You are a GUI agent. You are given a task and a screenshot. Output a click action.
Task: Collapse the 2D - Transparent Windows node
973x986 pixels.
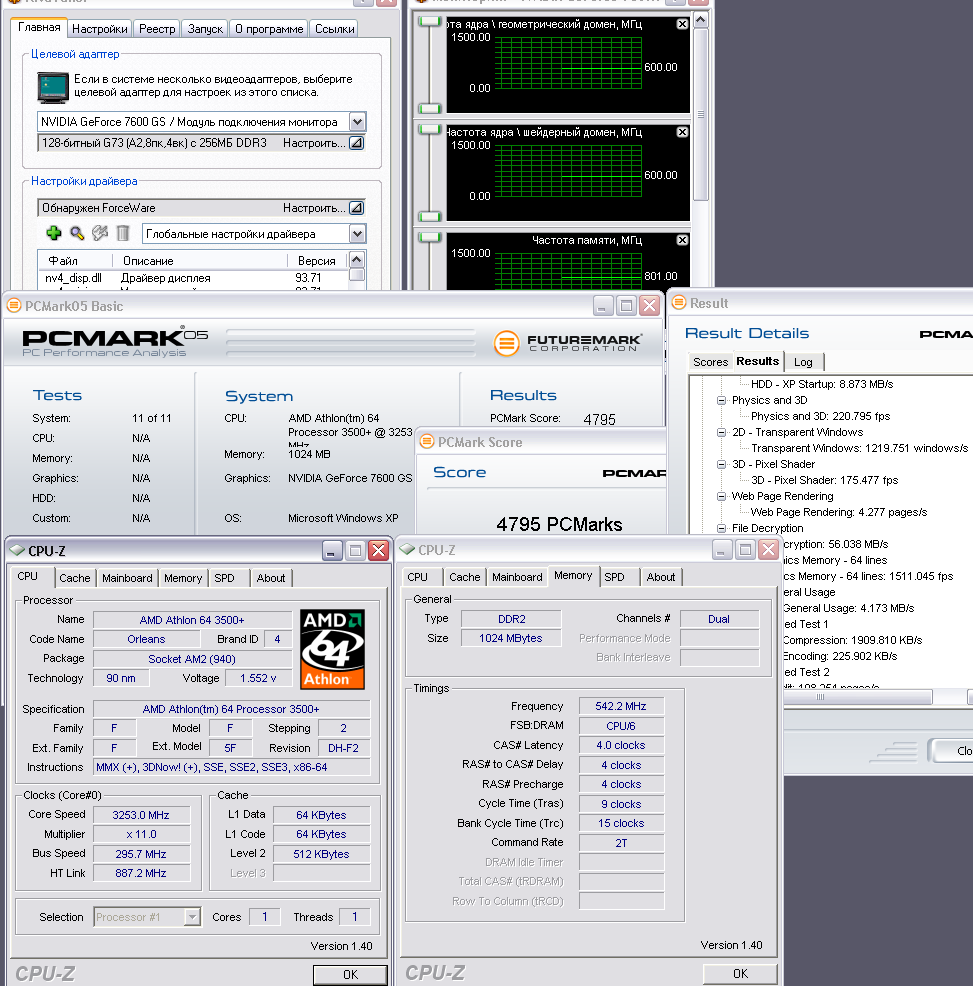click(x=721, y=432)
